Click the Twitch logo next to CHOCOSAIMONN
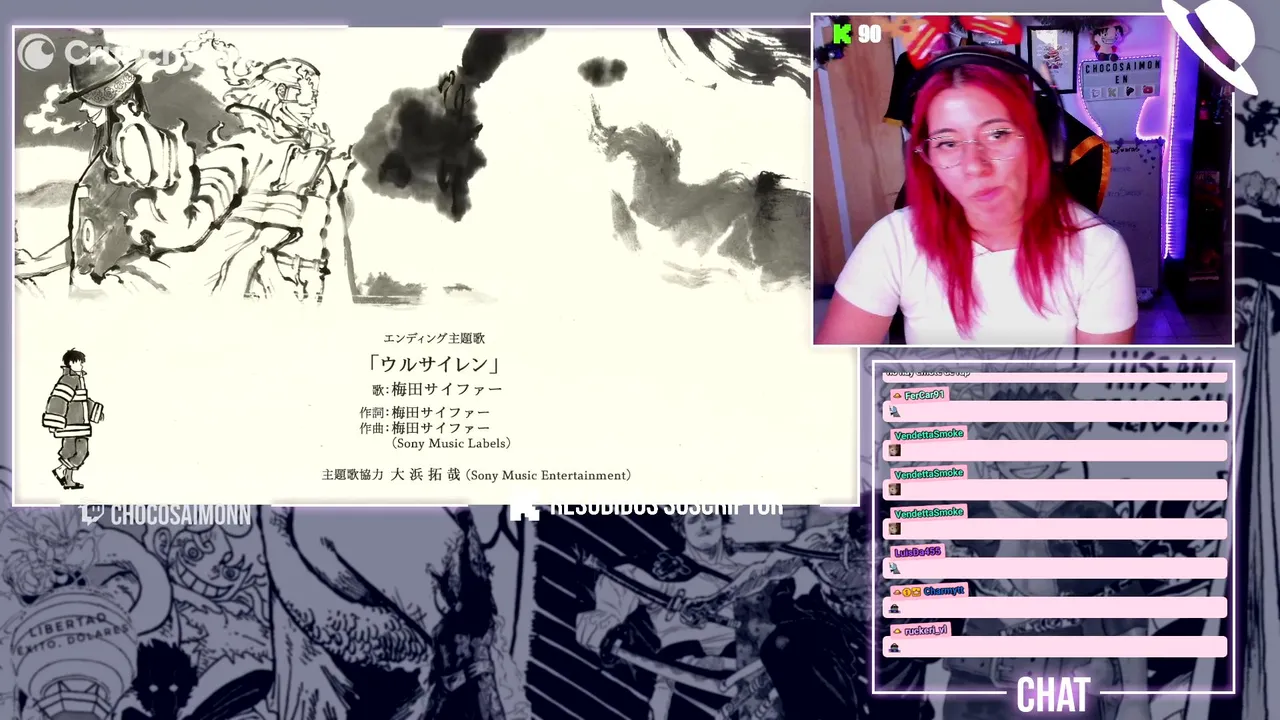 92,513
